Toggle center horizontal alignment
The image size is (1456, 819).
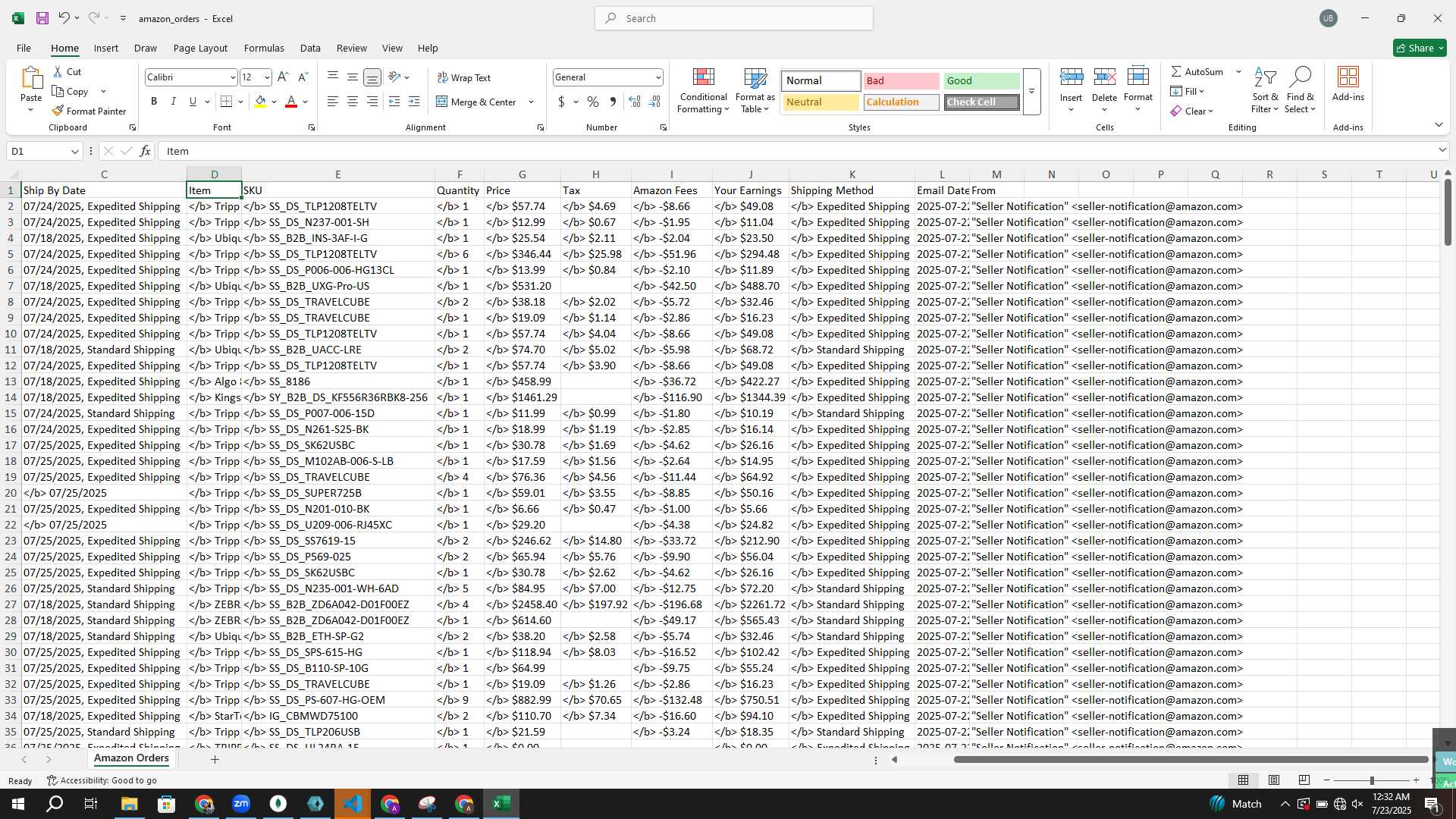coord(353,102)
